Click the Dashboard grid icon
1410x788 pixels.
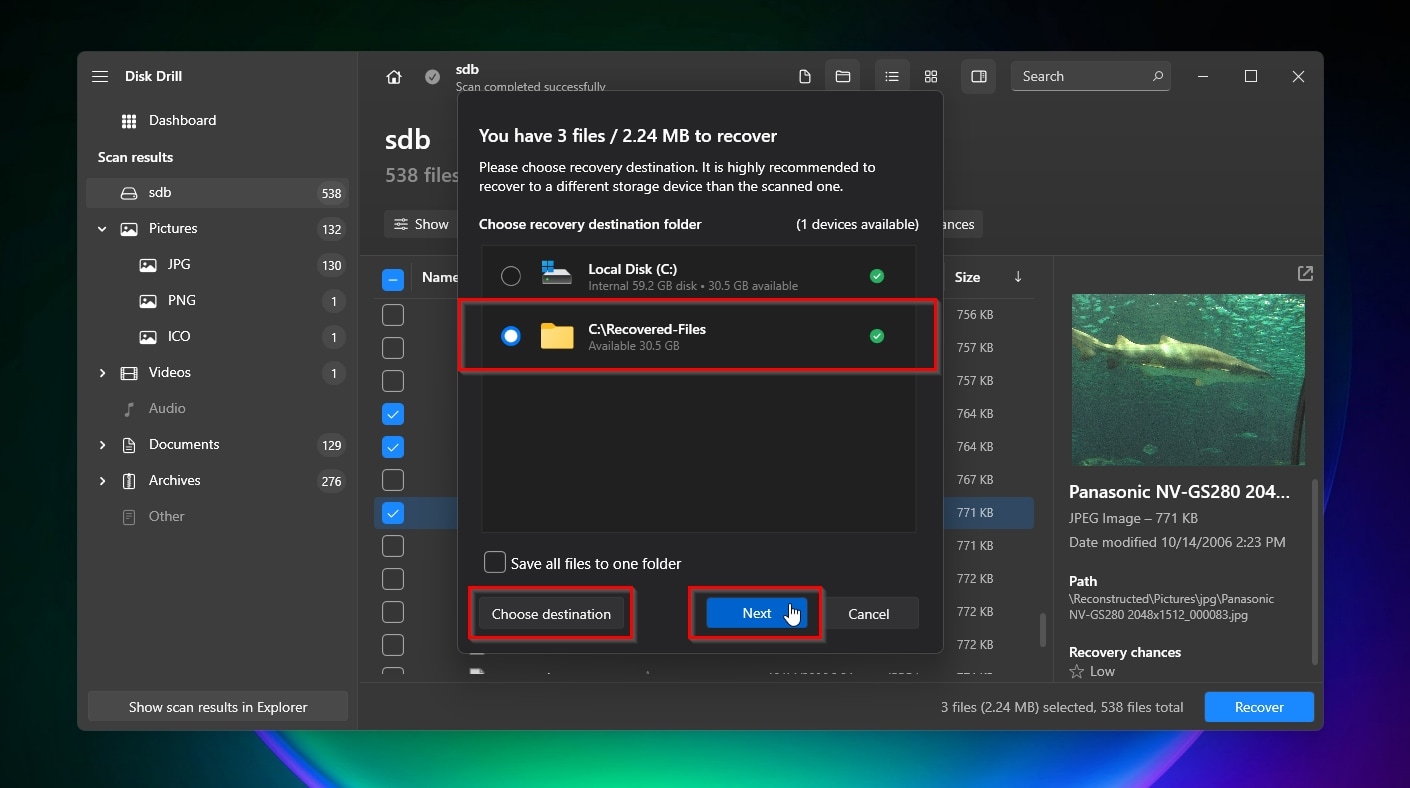click(x=129, y=121)
